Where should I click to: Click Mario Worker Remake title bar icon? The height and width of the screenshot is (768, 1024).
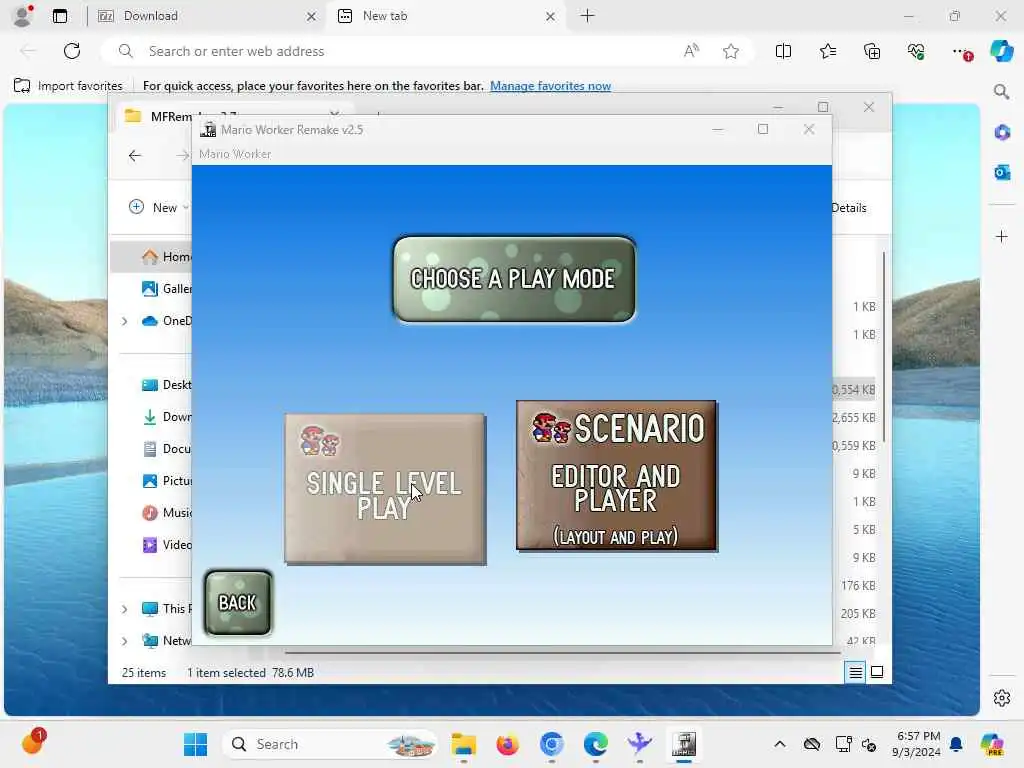(208, 129)
